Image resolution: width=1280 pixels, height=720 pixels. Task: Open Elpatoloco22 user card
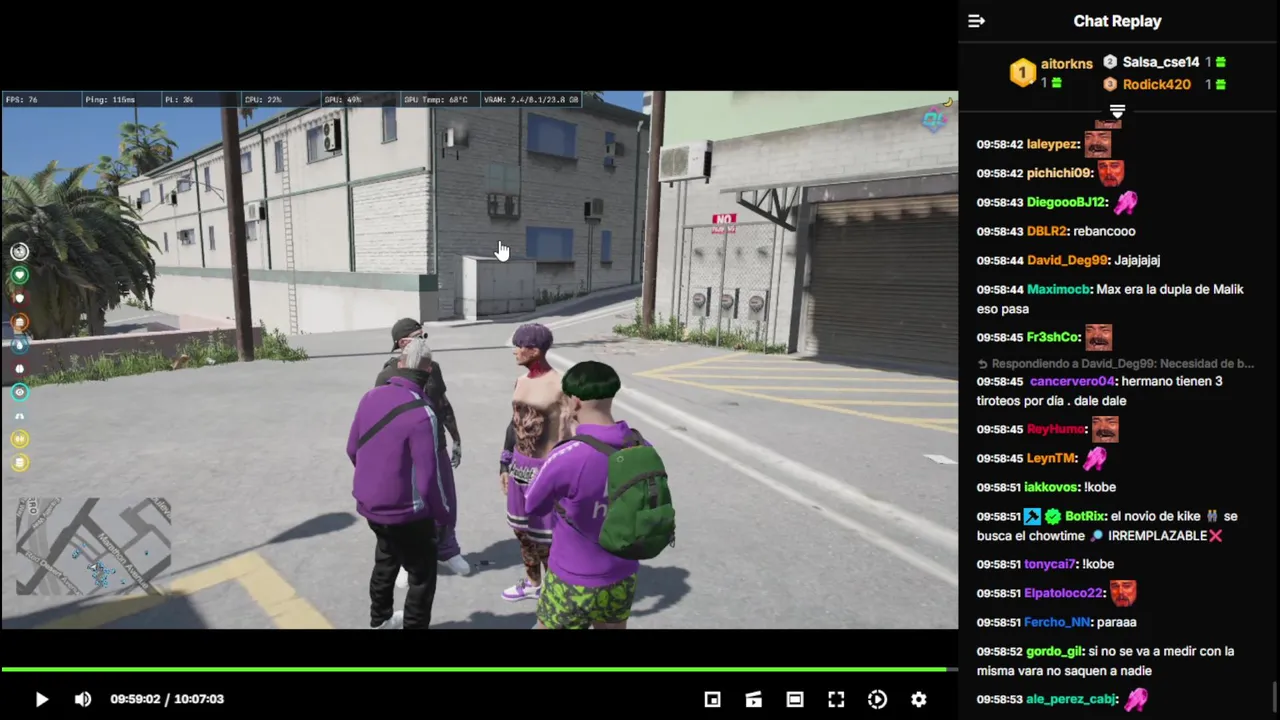pyautogui.click(x=1064, y=593)
